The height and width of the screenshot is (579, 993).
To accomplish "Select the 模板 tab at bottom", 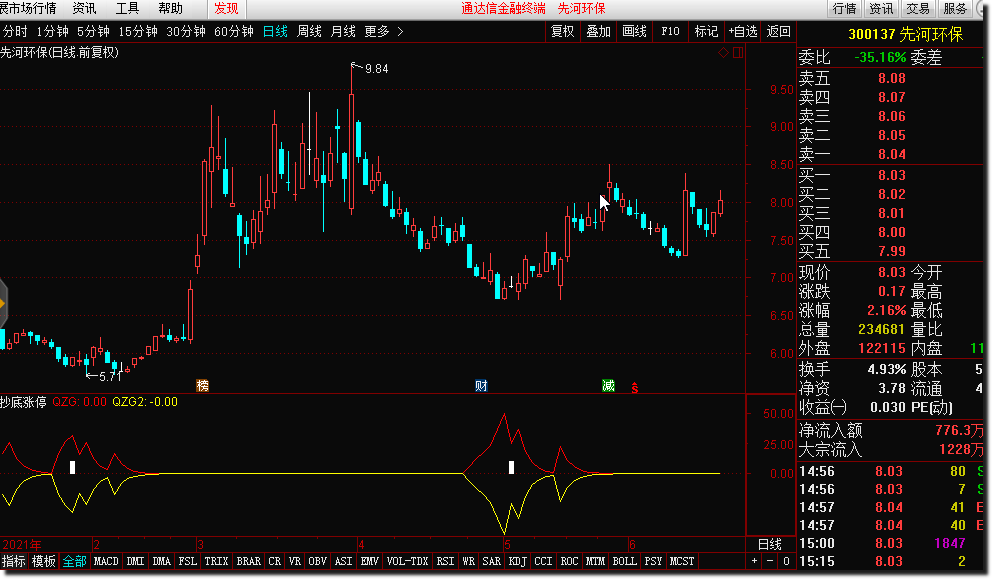I will (x=44, y=561).
